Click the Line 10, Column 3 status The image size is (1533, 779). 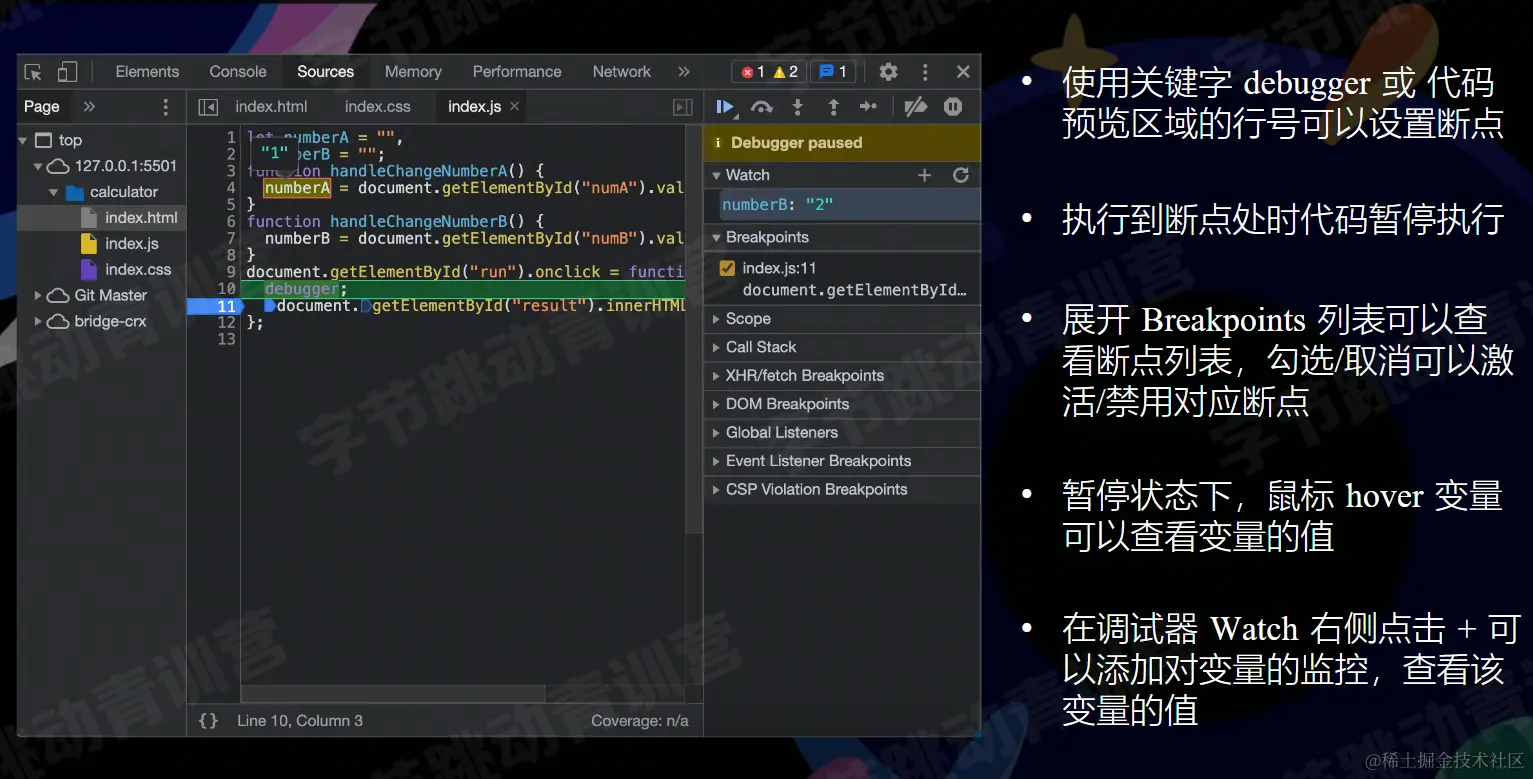click(300, 720)
